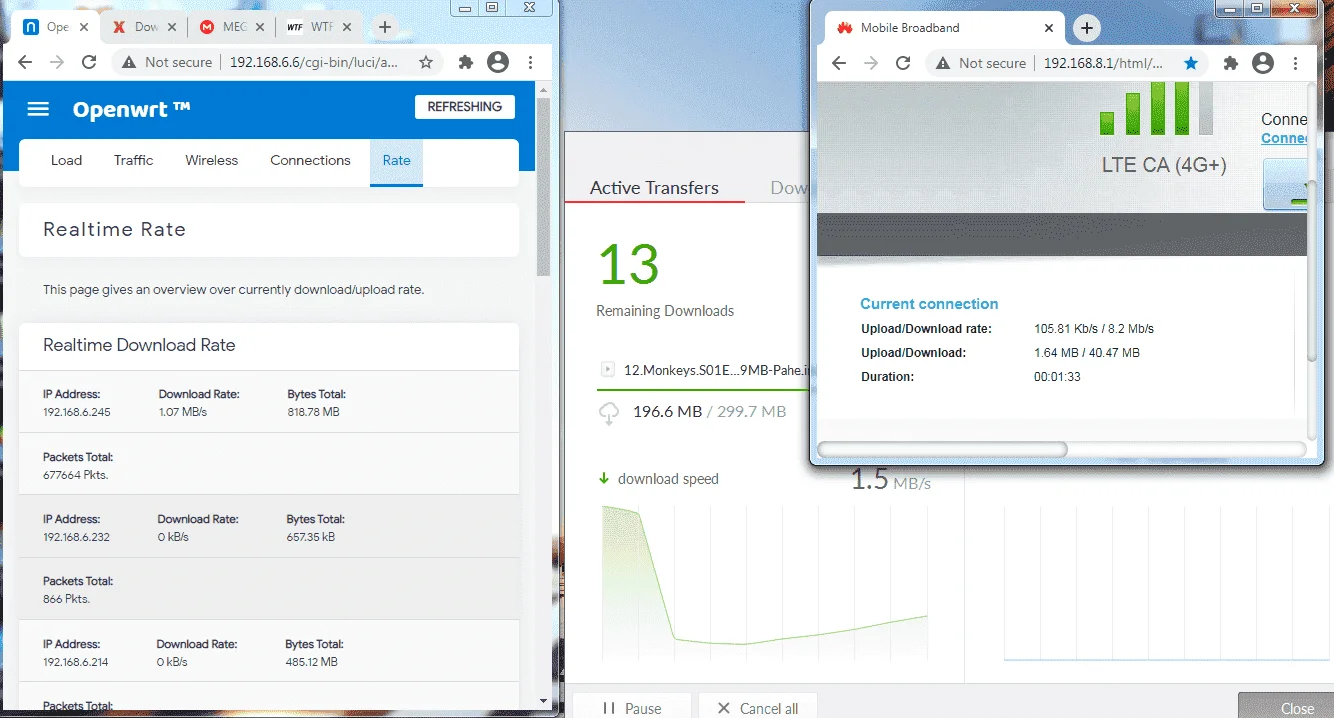This screenshot has height=718, width=1334.
Task: Click the REFRESHING button in Openwrt
Action: (x=465, y=107)
